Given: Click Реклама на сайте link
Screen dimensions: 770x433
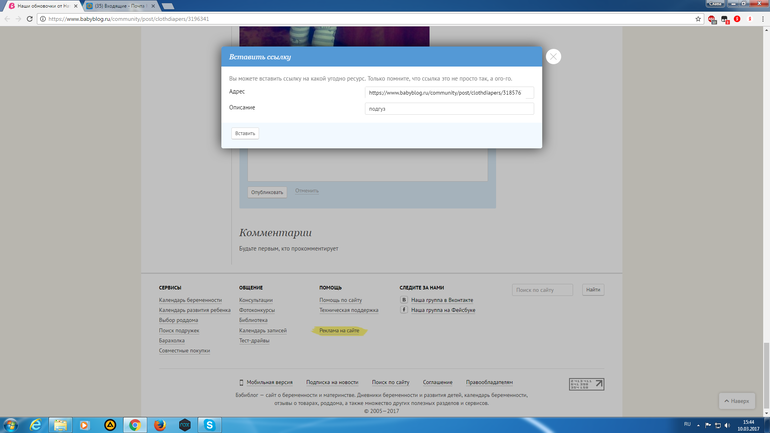Looking at the screenshot, I should pyautogui.click(x=339, y=330).
